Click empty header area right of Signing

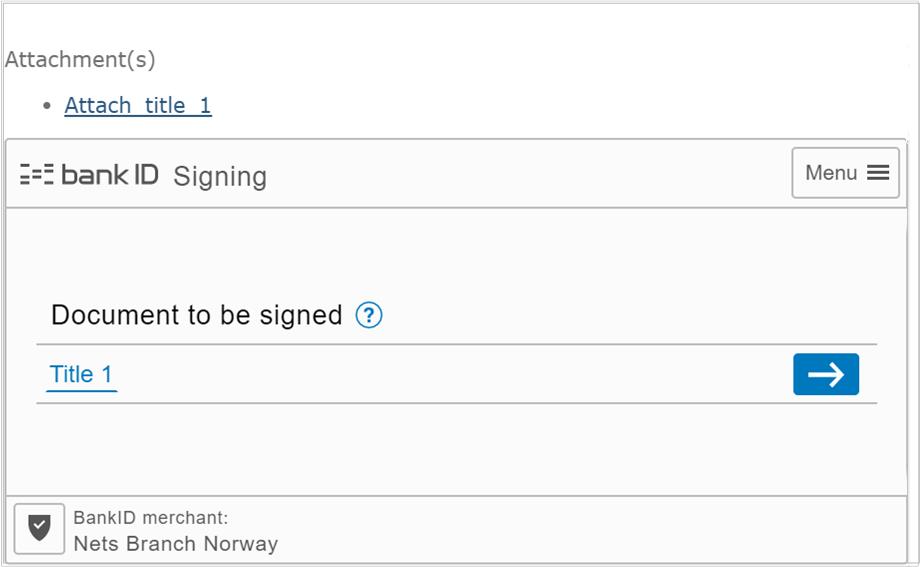point(529,174)
